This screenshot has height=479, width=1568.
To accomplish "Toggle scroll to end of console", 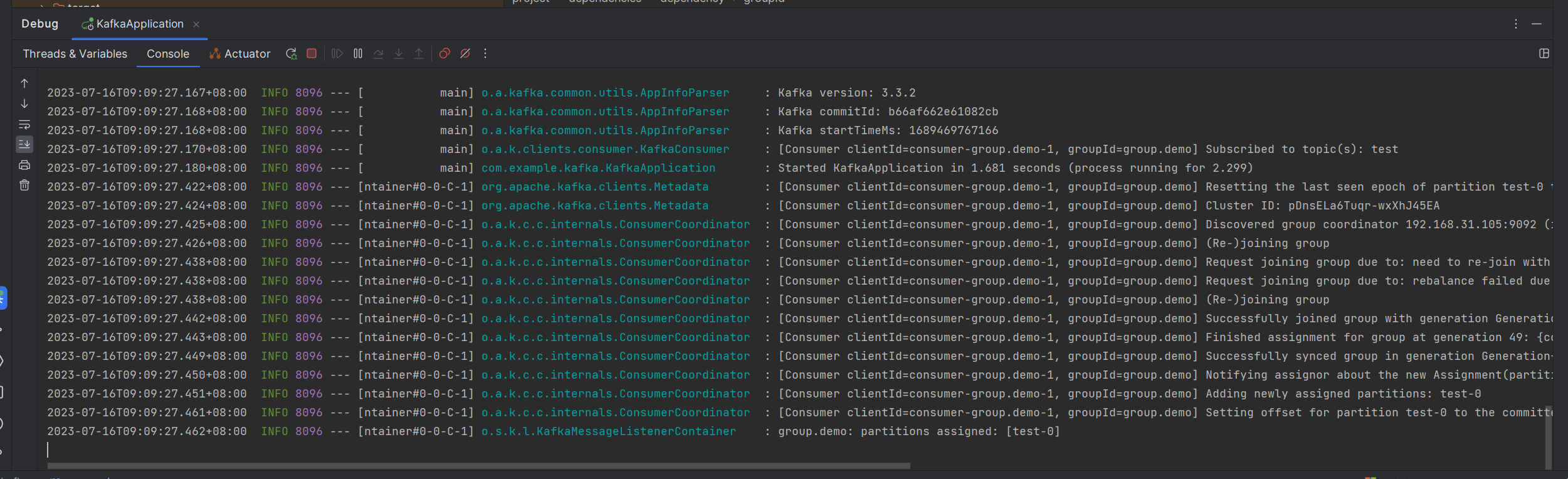I will point(24,144).
